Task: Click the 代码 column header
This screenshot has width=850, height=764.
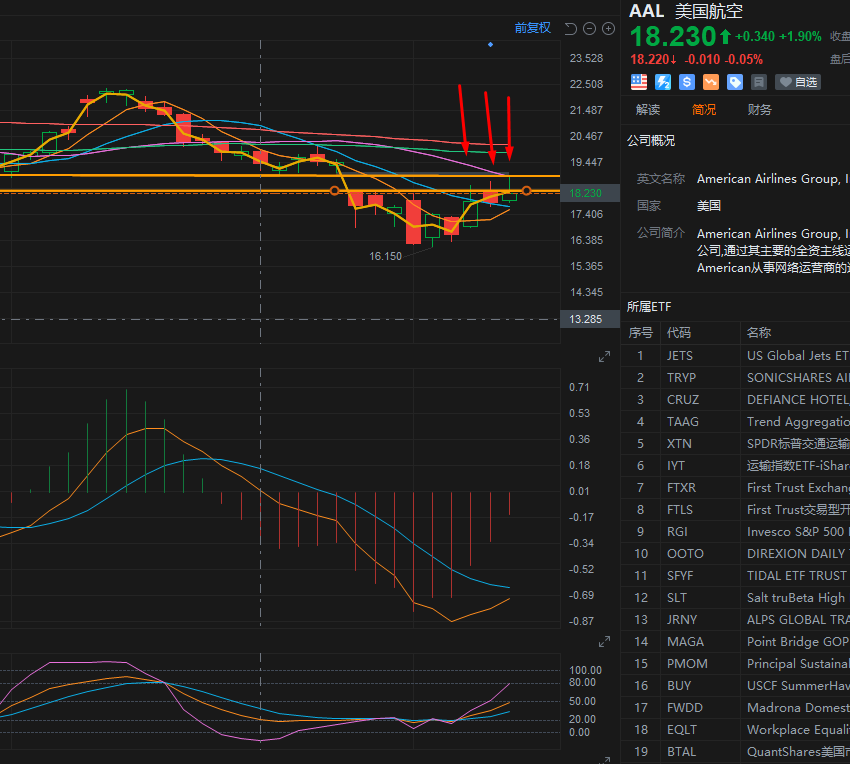Action: coord(679,333)
